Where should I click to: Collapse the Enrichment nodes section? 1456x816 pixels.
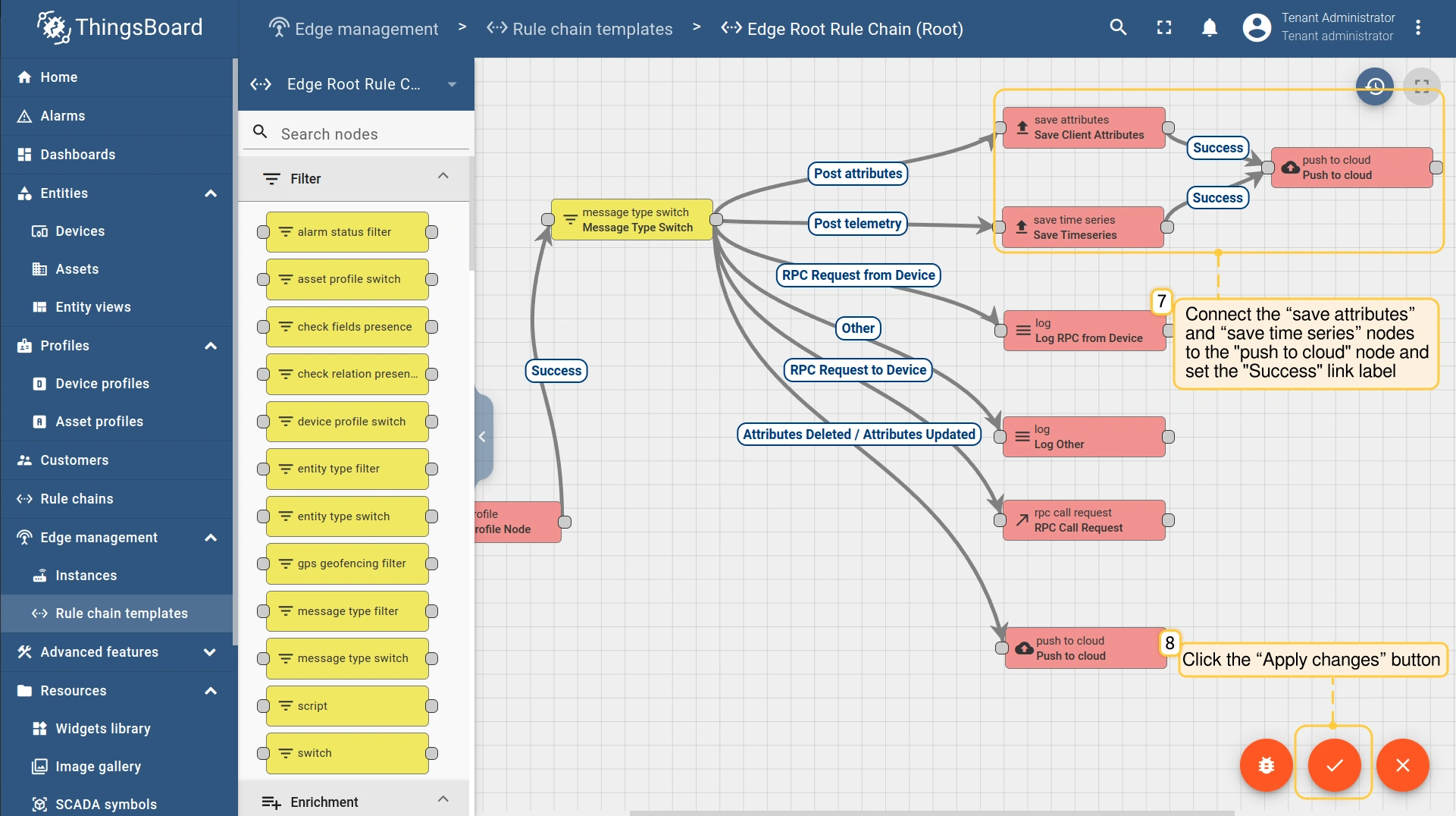tap(443, 799)
